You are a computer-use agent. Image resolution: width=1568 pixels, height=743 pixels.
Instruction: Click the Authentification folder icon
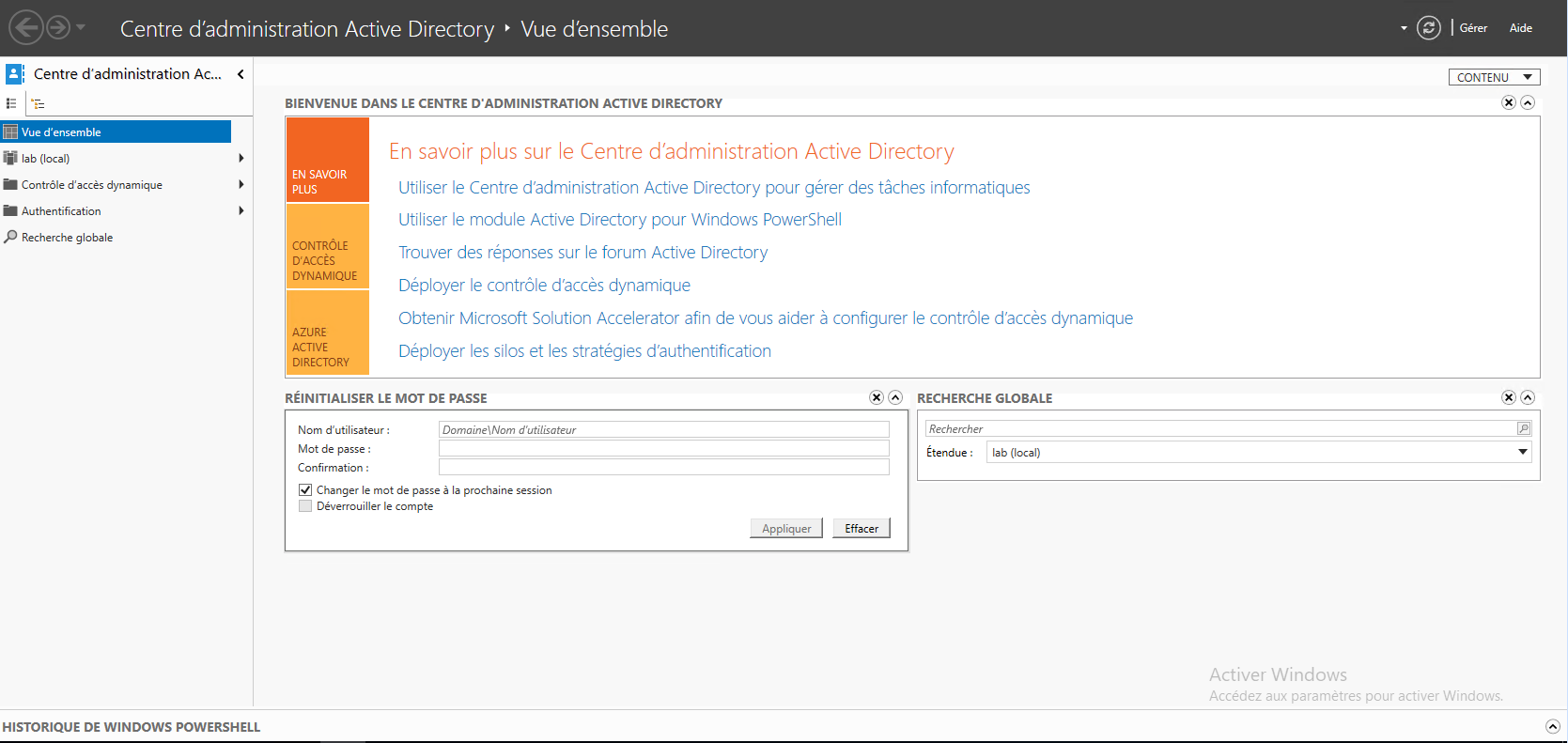pos(10,210)
